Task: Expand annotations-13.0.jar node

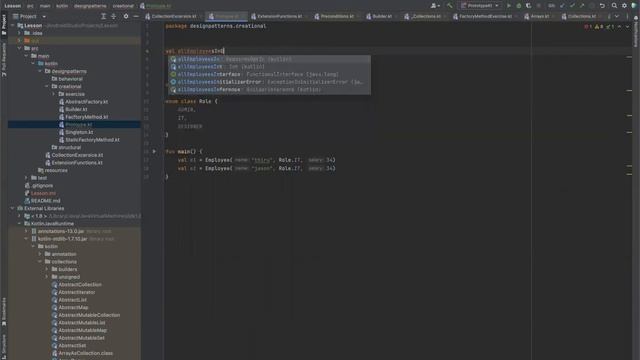Action: tap(27, 231)
